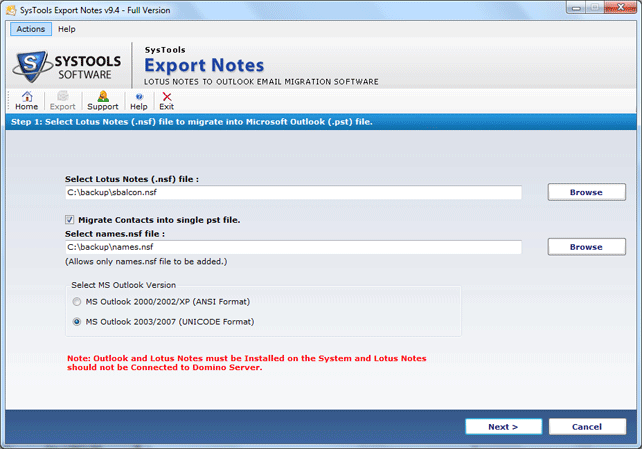Click the Home toolbar icon
This screenshot has height=449, width=642.
point(27,101)
